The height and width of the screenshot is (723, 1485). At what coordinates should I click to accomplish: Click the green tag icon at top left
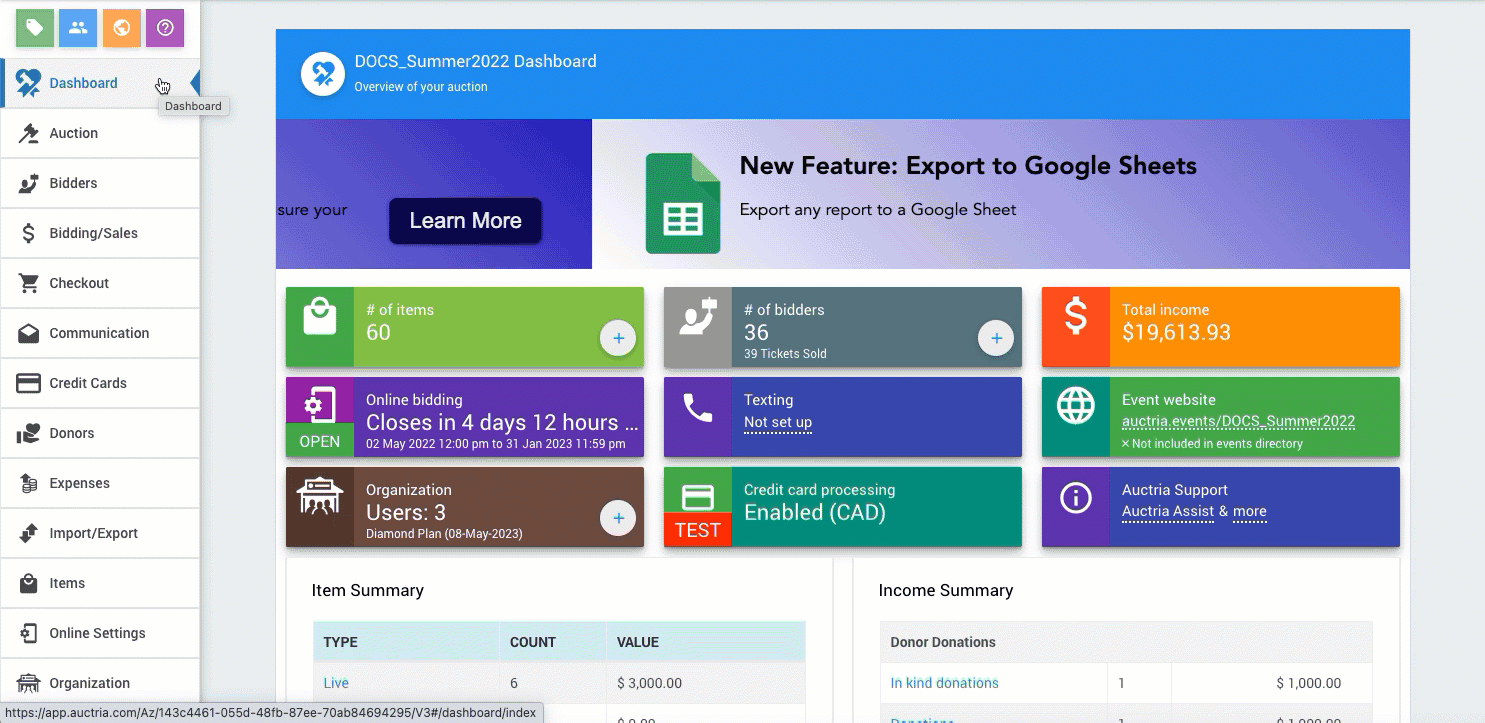[x=35, y=28]
